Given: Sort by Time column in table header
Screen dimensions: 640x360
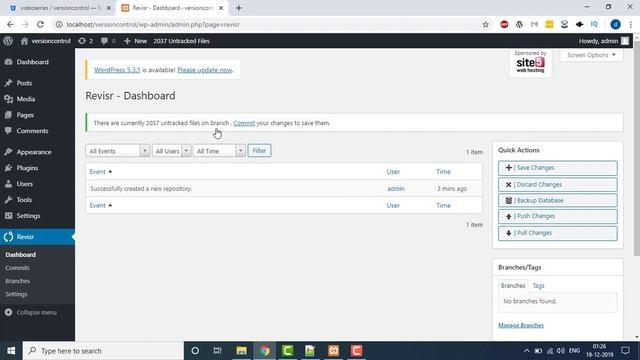Looking at the screenshot, I should 443,172.
